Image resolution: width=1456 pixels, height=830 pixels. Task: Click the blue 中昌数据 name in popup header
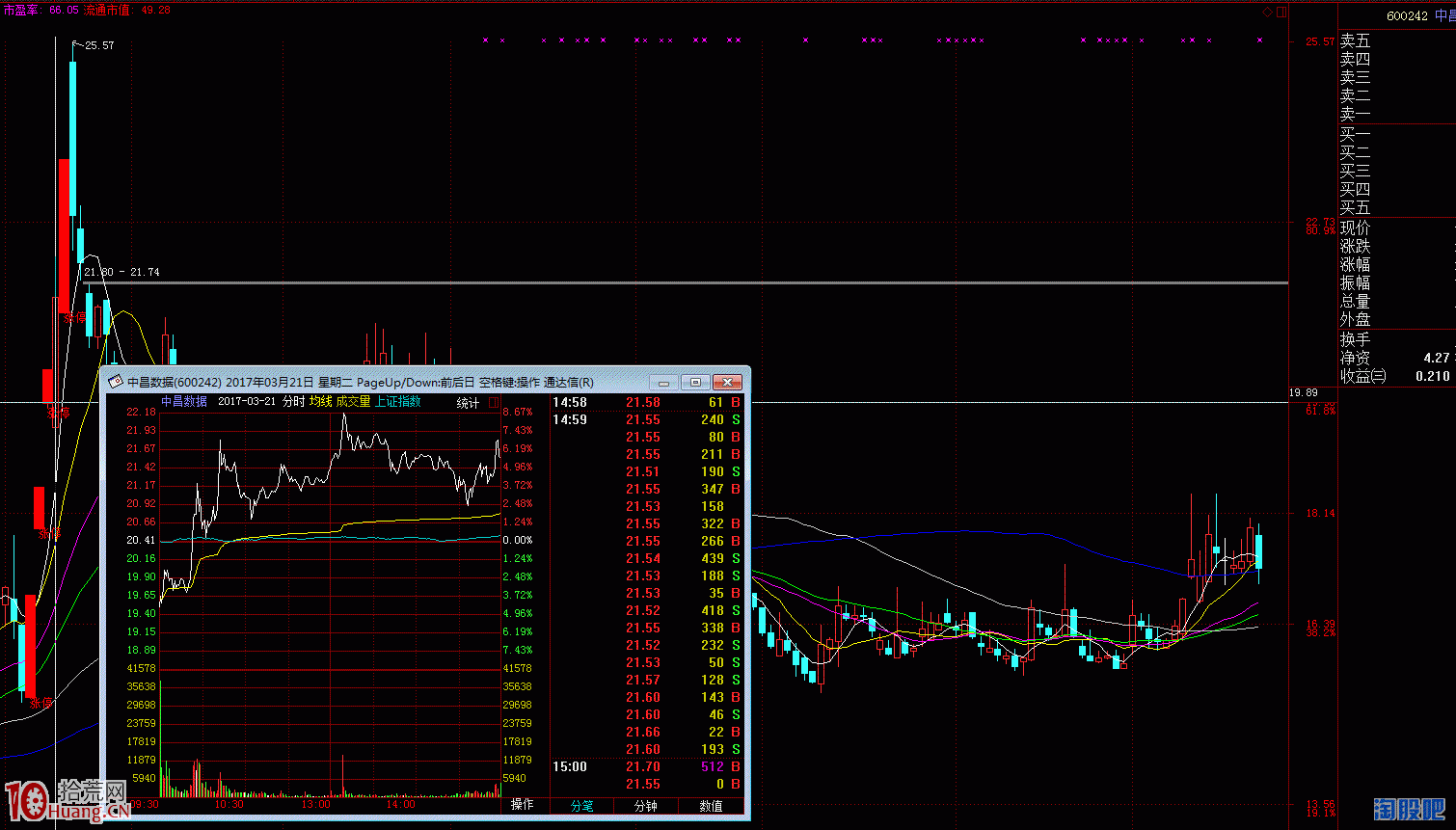(x=183, y=402)
